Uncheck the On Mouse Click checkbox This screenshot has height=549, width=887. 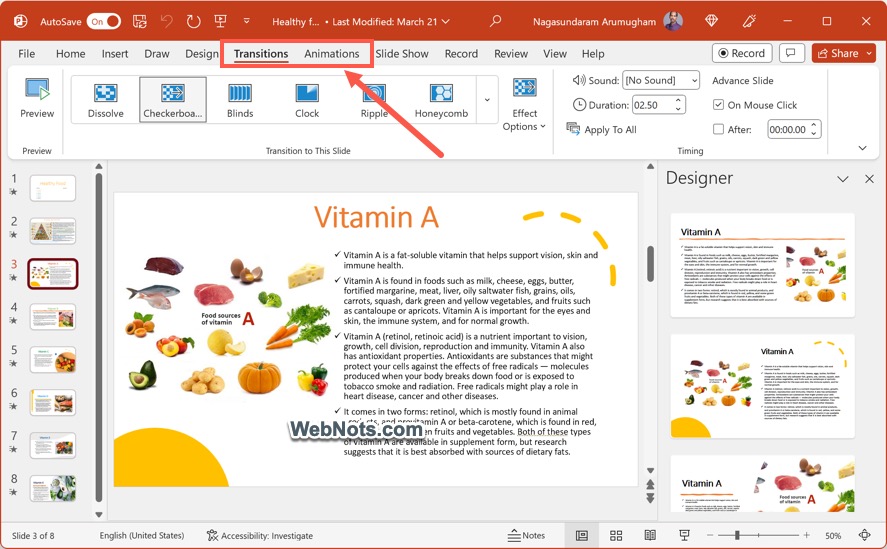[718, 105]
